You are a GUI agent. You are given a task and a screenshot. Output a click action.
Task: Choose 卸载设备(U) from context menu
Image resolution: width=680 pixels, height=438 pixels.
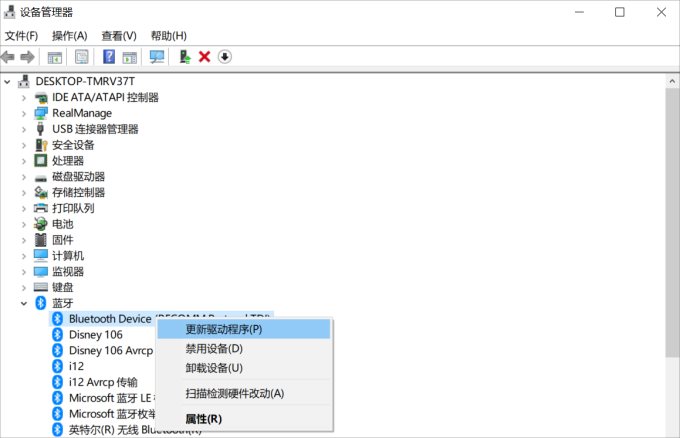[244, 368]
